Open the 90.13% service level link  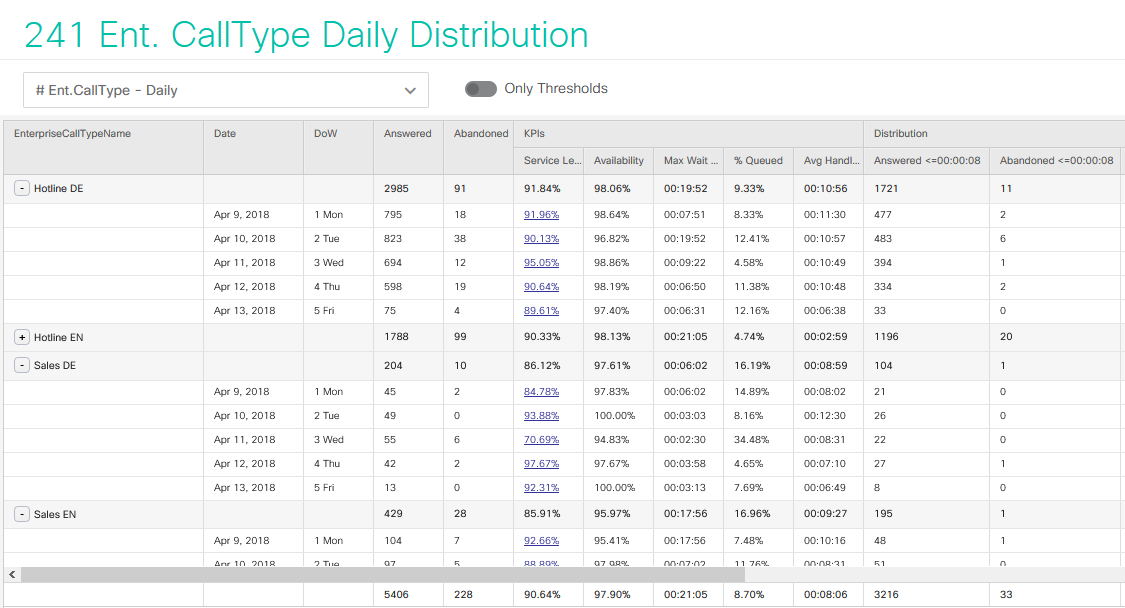(x=542, y=238)
